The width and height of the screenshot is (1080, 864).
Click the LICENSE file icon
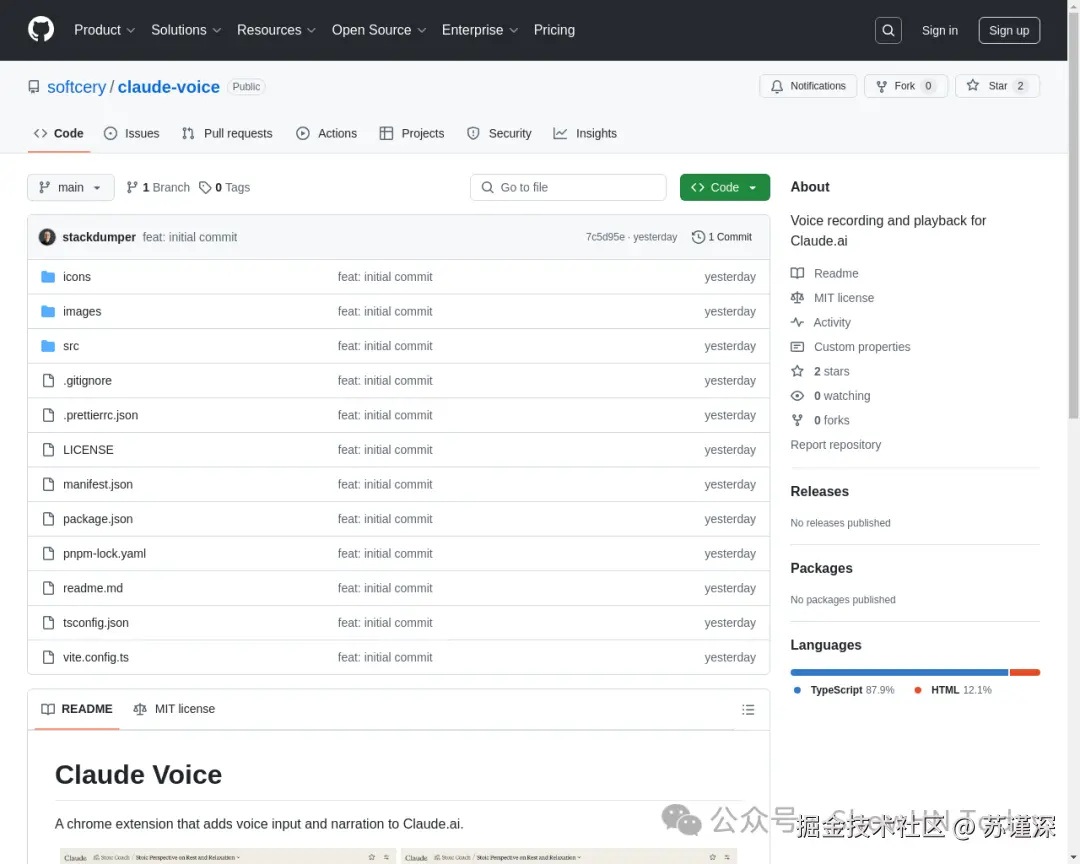tap(48, 450)
